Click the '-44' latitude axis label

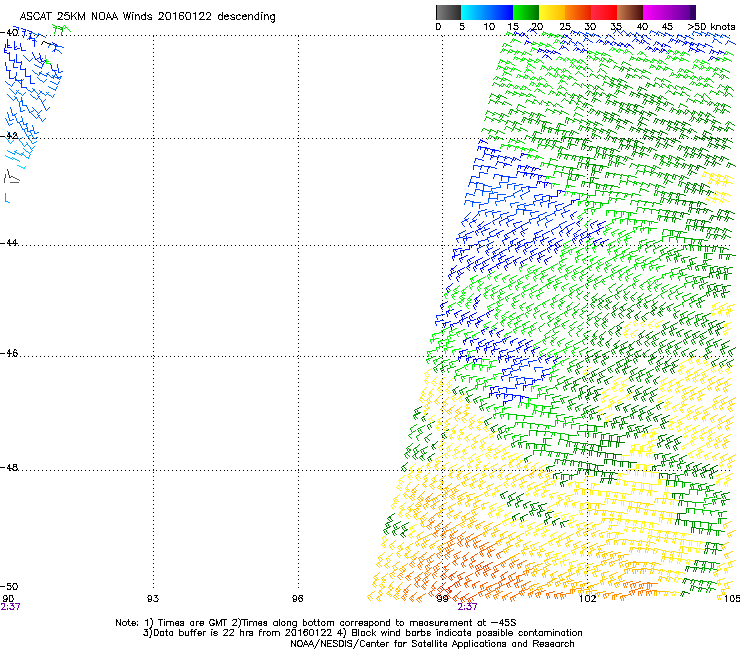(x=9, y=243)
